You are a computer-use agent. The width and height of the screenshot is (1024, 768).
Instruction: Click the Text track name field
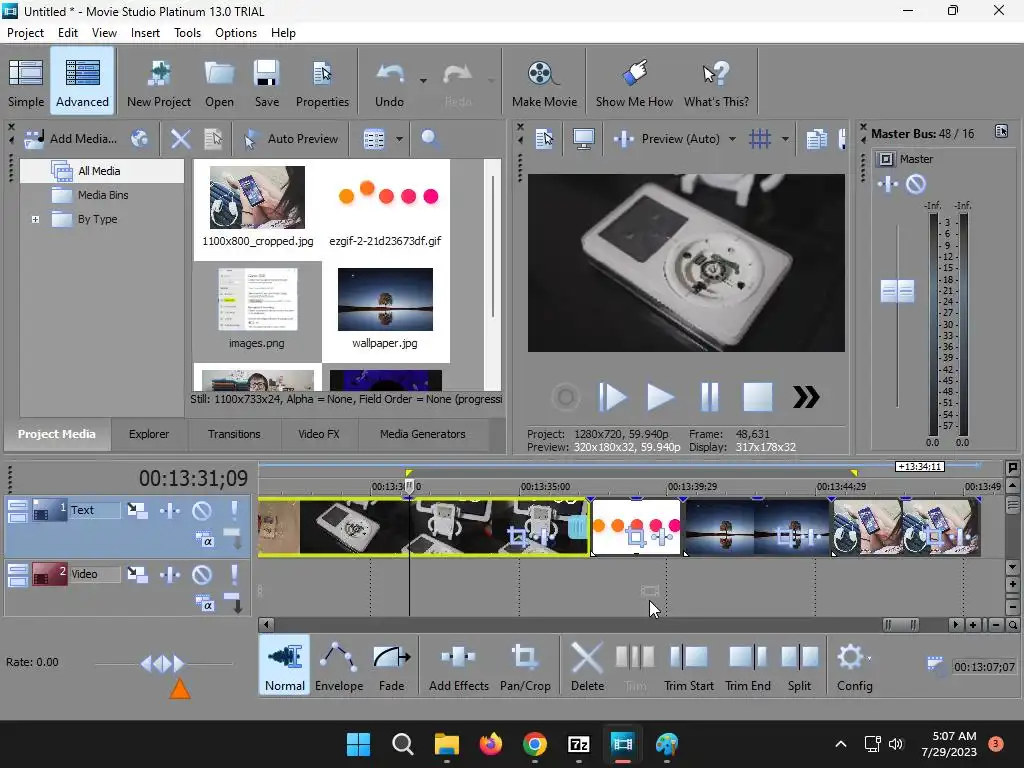pyautogui.click(x=95, y=510)
